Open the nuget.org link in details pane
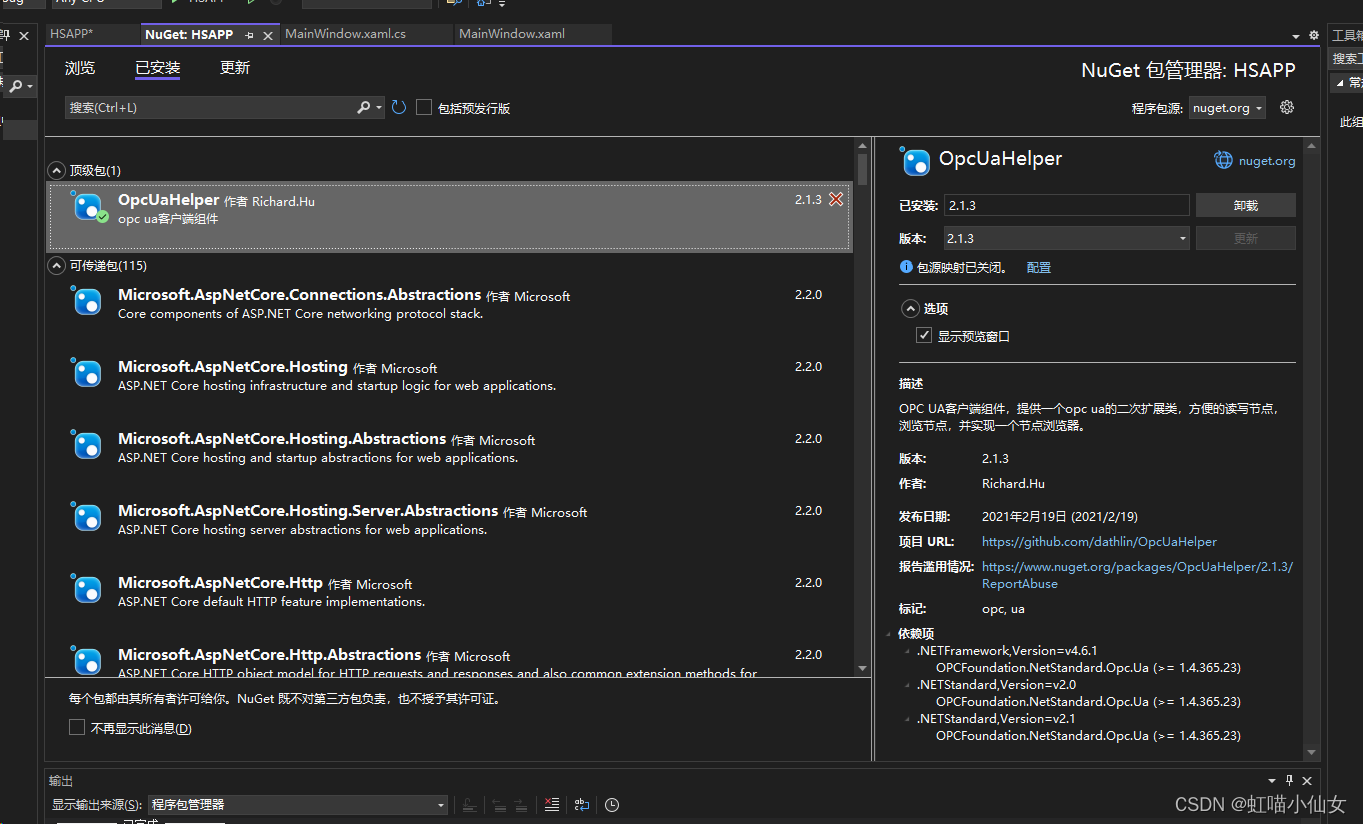Viewport: 1363px width, 824px height. pos(1267,160)
